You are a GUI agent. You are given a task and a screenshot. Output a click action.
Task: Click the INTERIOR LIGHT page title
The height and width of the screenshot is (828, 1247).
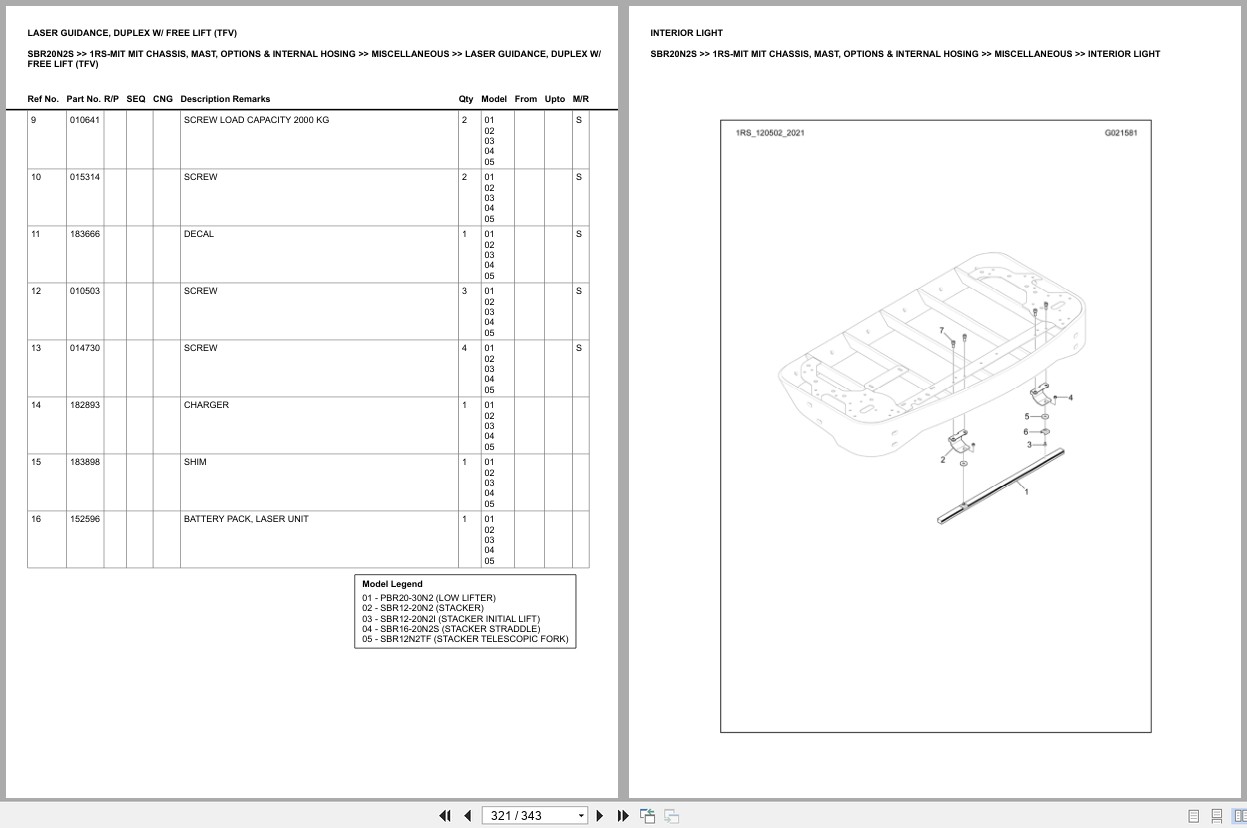(x=686, y=33)
